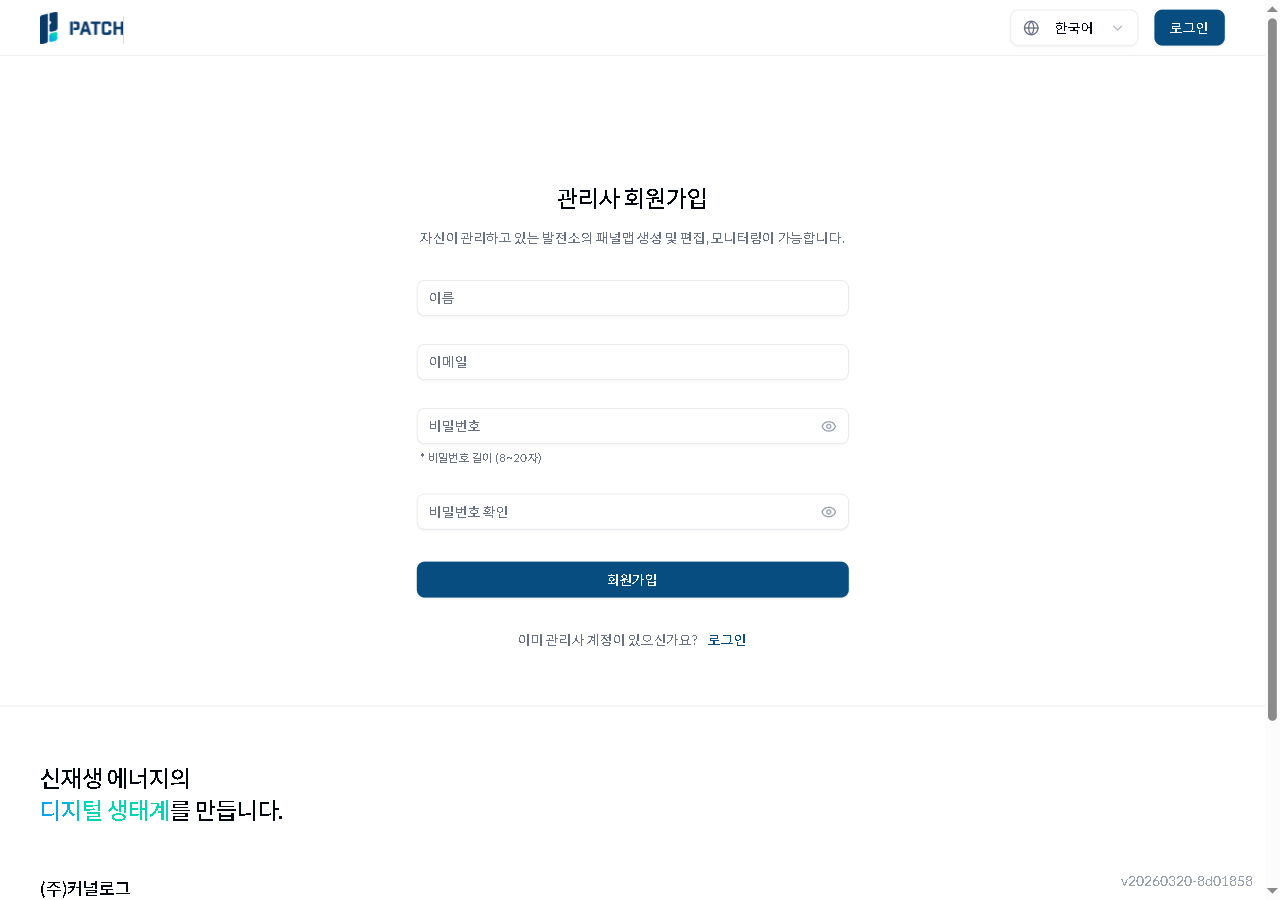Click the globe language icon
This screenshot has height=900, width=1280.
1029,27
